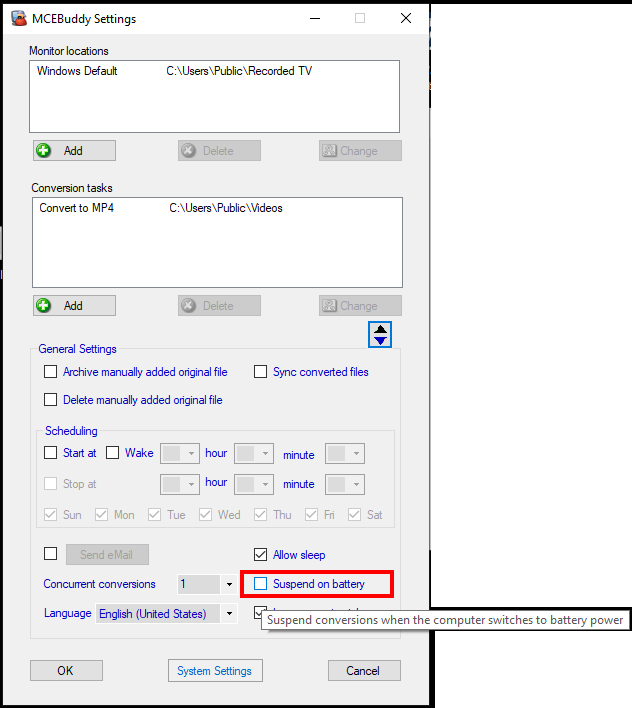This screenshot has height=708, width=632.
Task: Click Add button under Conversion tasks
Action: pyautogui.click(x=74, y=306)
